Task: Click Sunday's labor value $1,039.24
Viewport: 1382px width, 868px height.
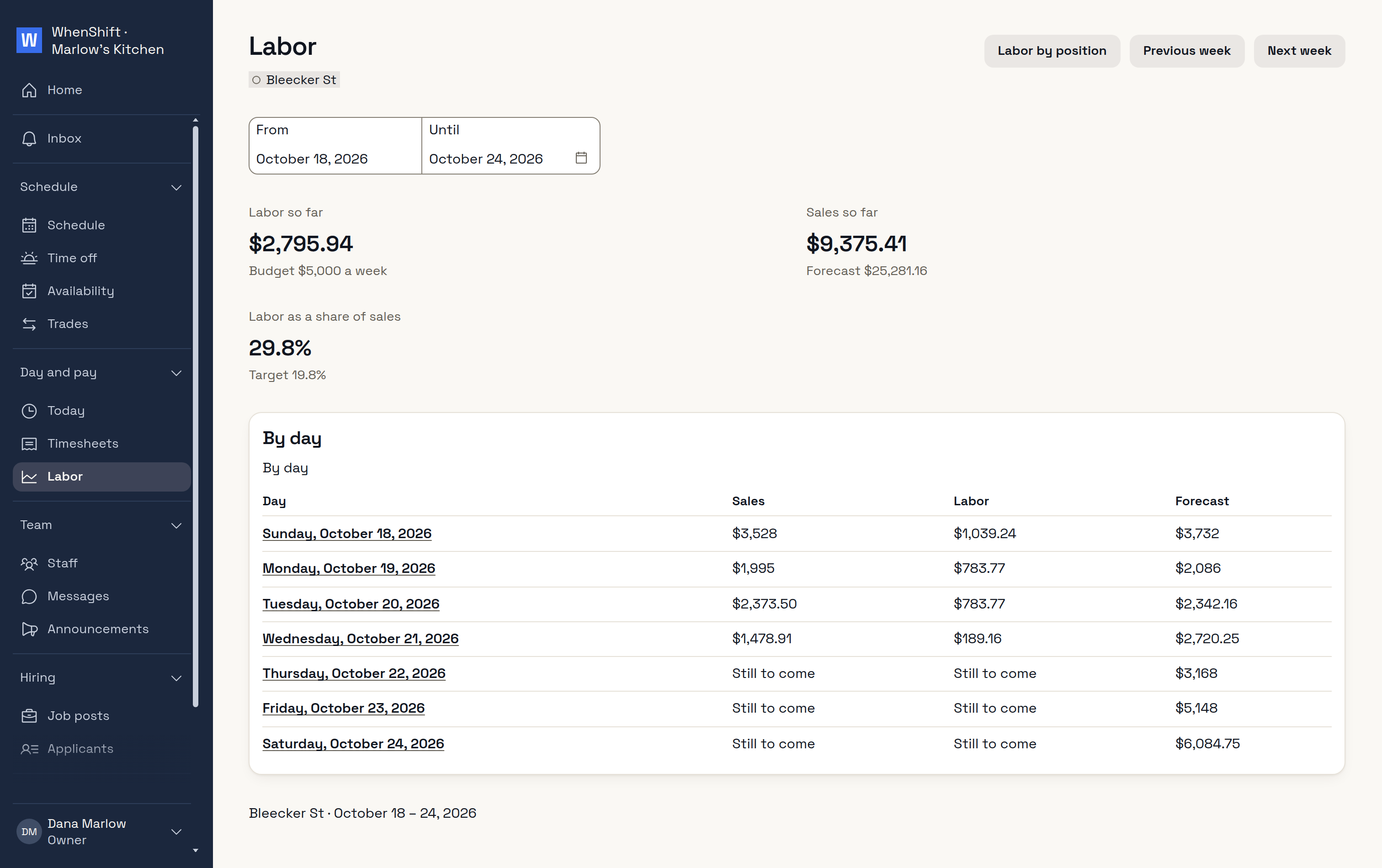Action: 985,534
